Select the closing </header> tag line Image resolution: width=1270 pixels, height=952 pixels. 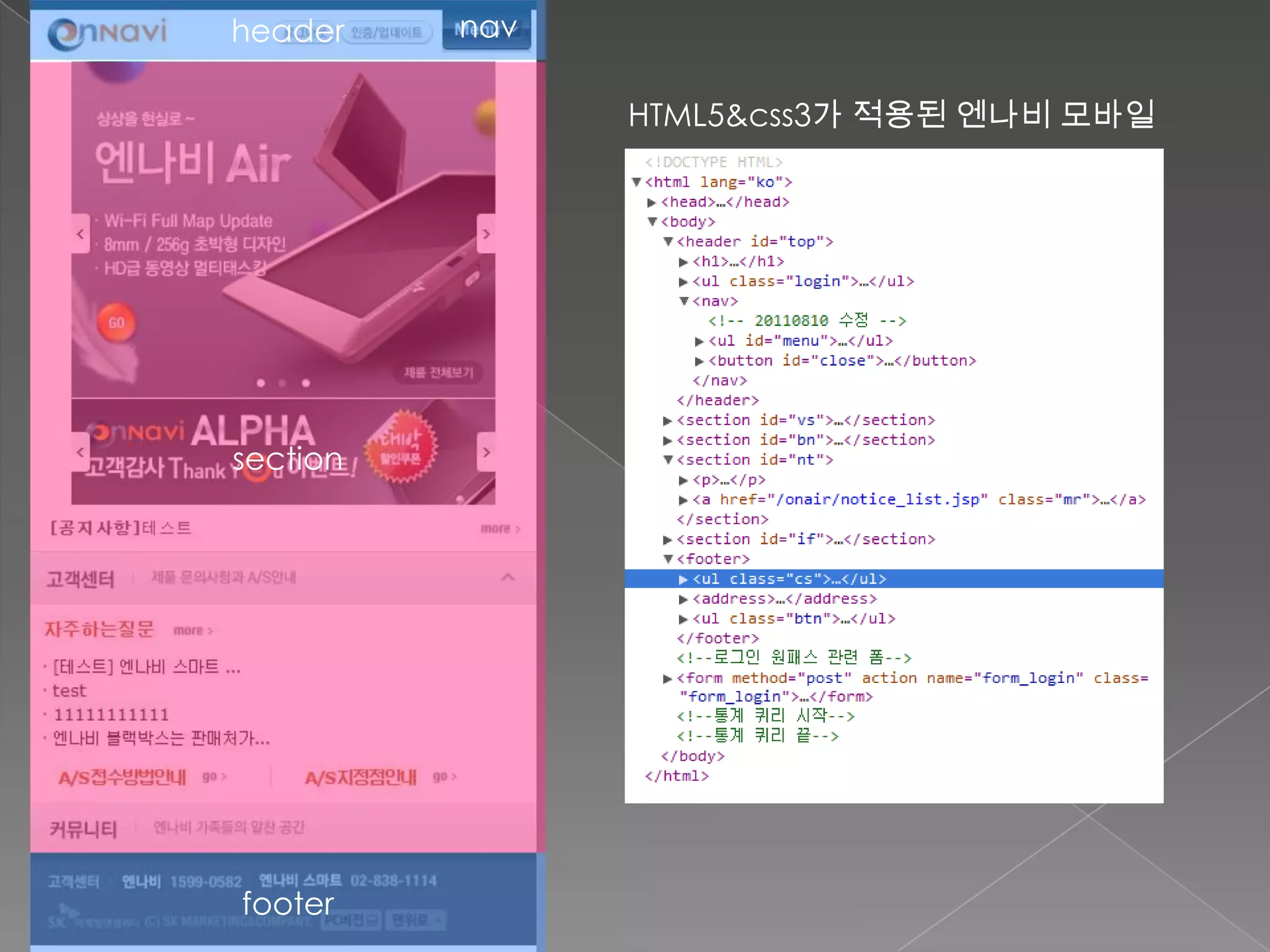click(718, 400)
